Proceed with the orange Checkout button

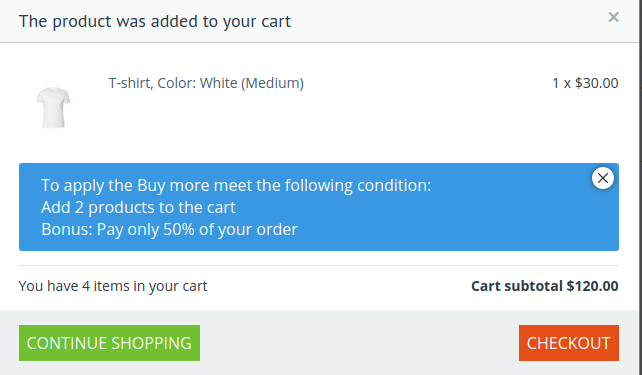(x=569, y=343)
